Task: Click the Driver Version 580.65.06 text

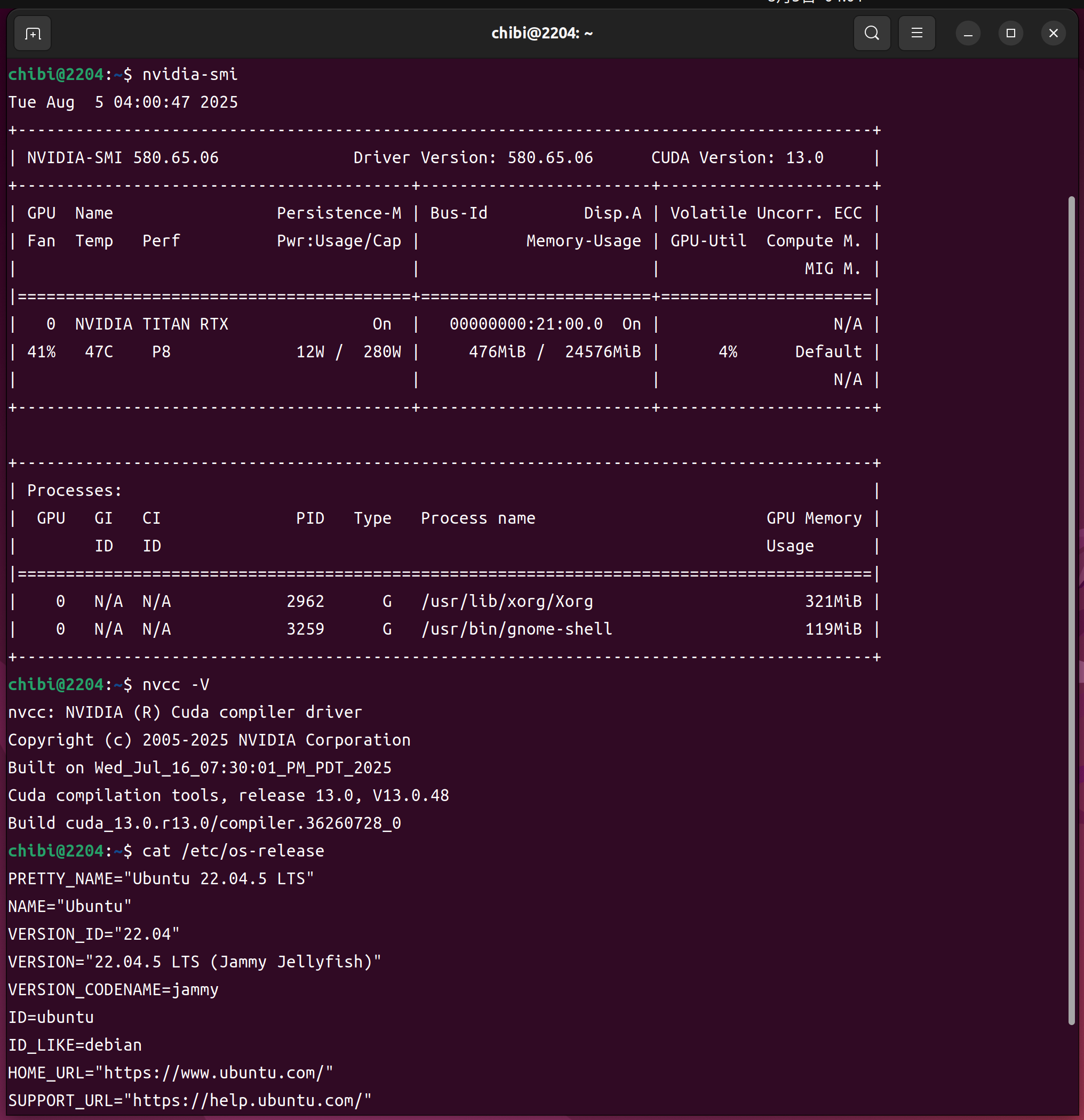Action: (473, 158)
